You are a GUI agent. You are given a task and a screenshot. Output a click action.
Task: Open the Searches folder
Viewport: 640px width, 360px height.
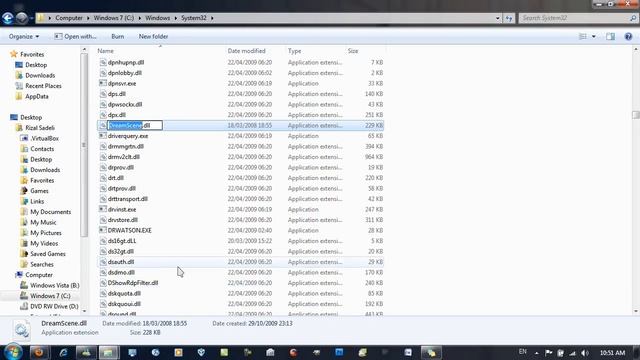click(42, 264)
